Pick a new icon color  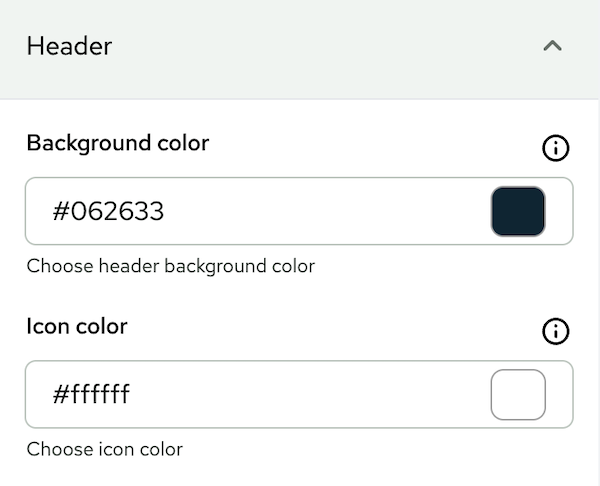coord(518,395)
